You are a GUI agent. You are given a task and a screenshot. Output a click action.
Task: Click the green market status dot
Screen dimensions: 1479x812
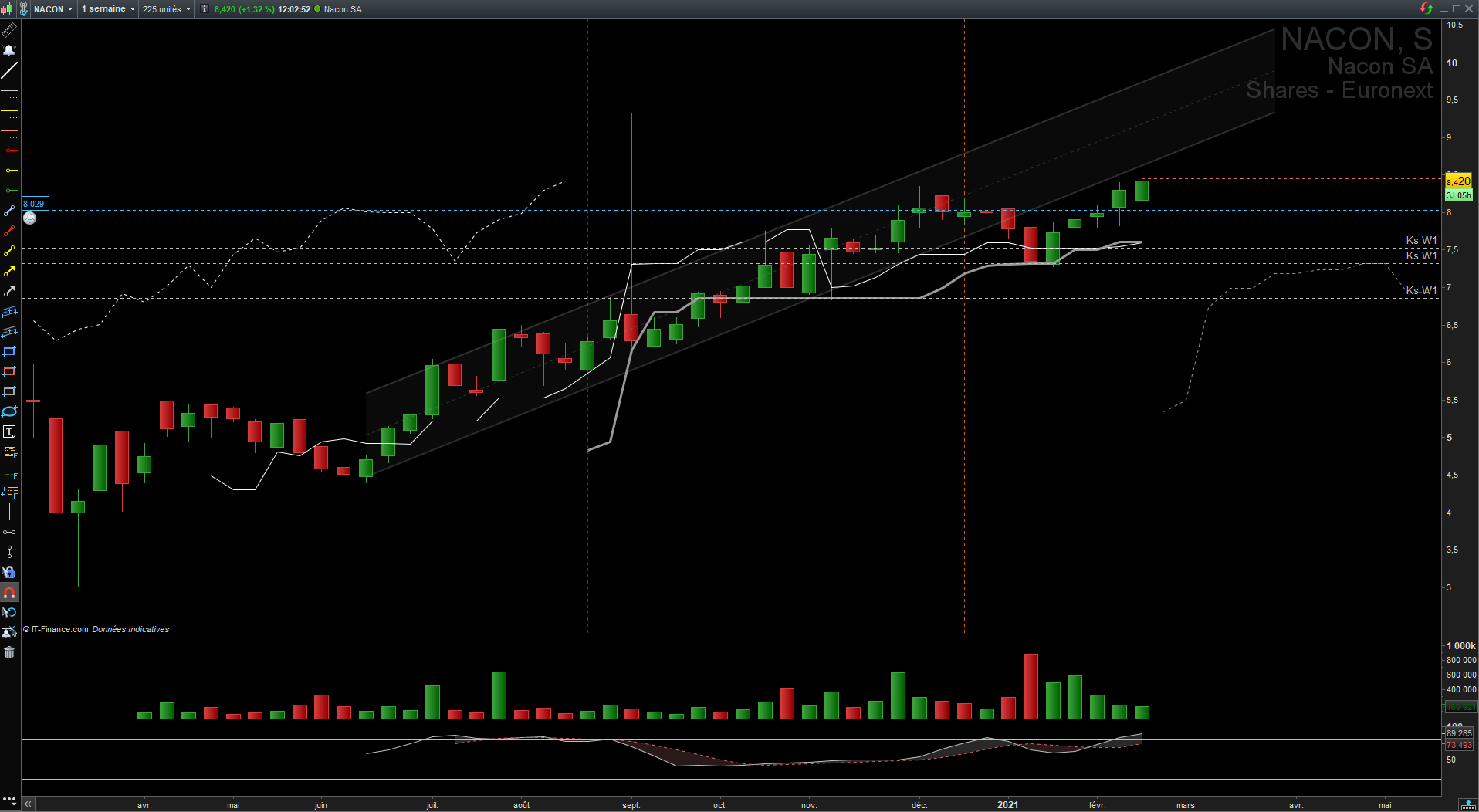point(317,9)
